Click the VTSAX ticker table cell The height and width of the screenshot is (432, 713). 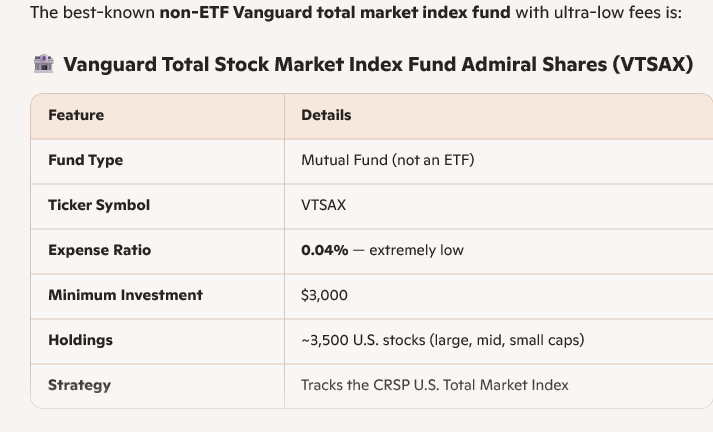[x=323, y=205]
